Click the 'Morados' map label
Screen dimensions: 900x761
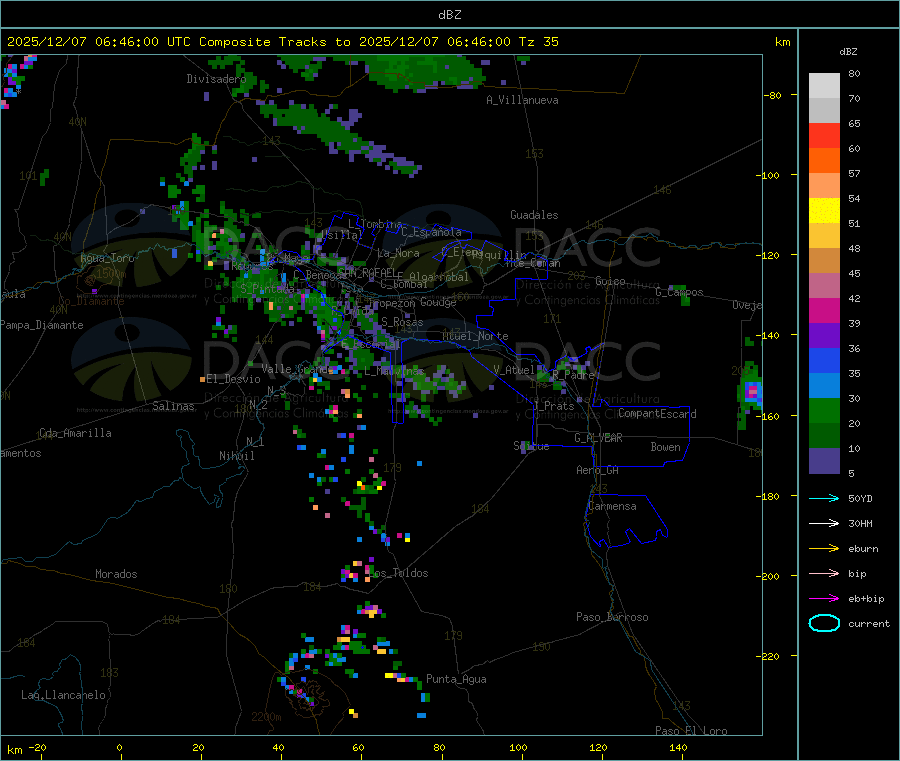[x=116, y=574]
